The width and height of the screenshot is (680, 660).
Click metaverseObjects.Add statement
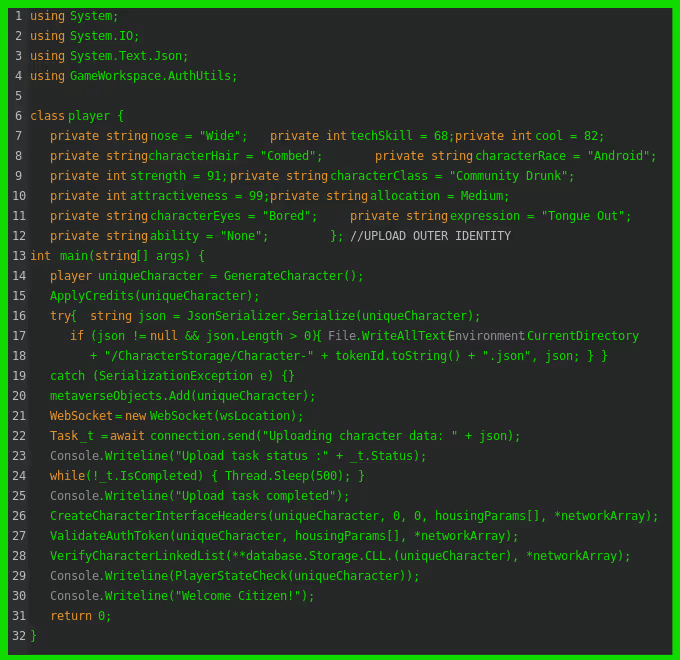pyautogui.click(x=182, y=396)
